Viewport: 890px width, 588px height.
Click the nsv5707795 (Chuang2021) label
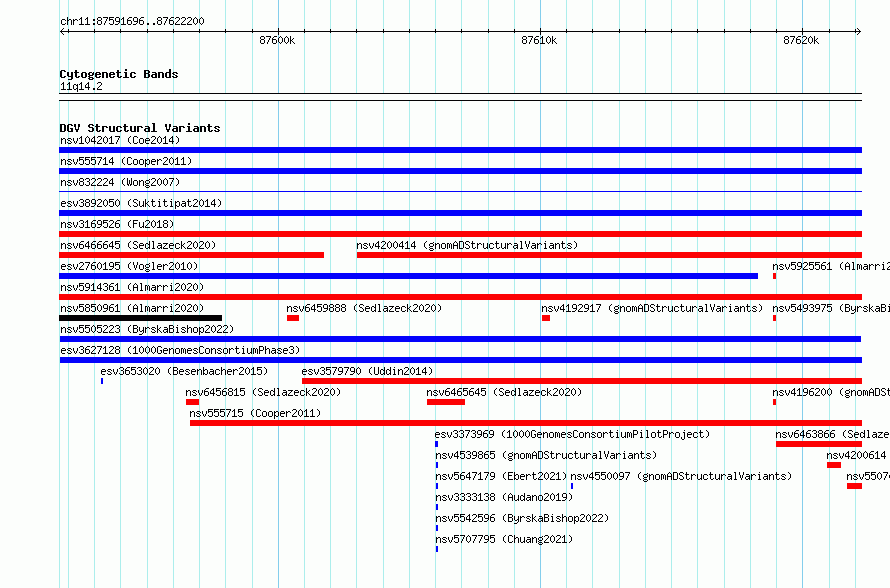504,539
